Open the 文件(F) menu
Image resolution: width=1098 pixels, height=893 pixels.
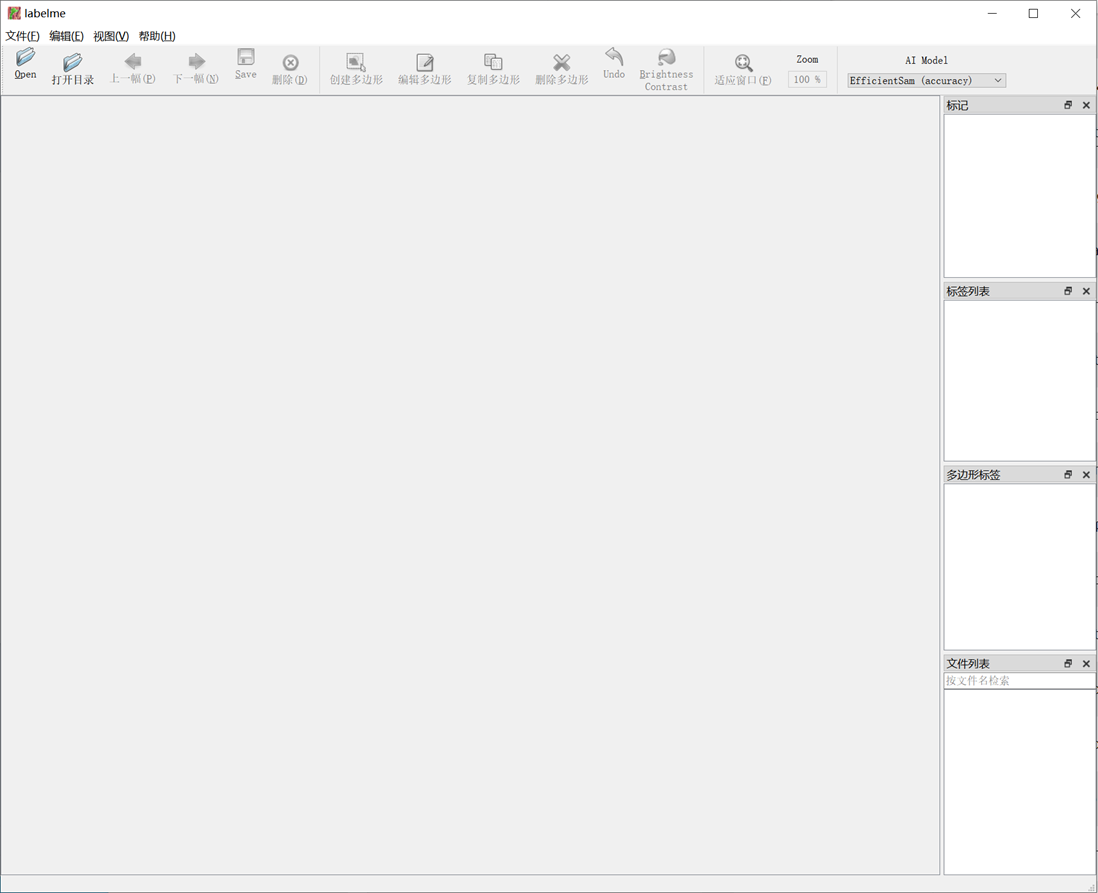pos(22,36)
